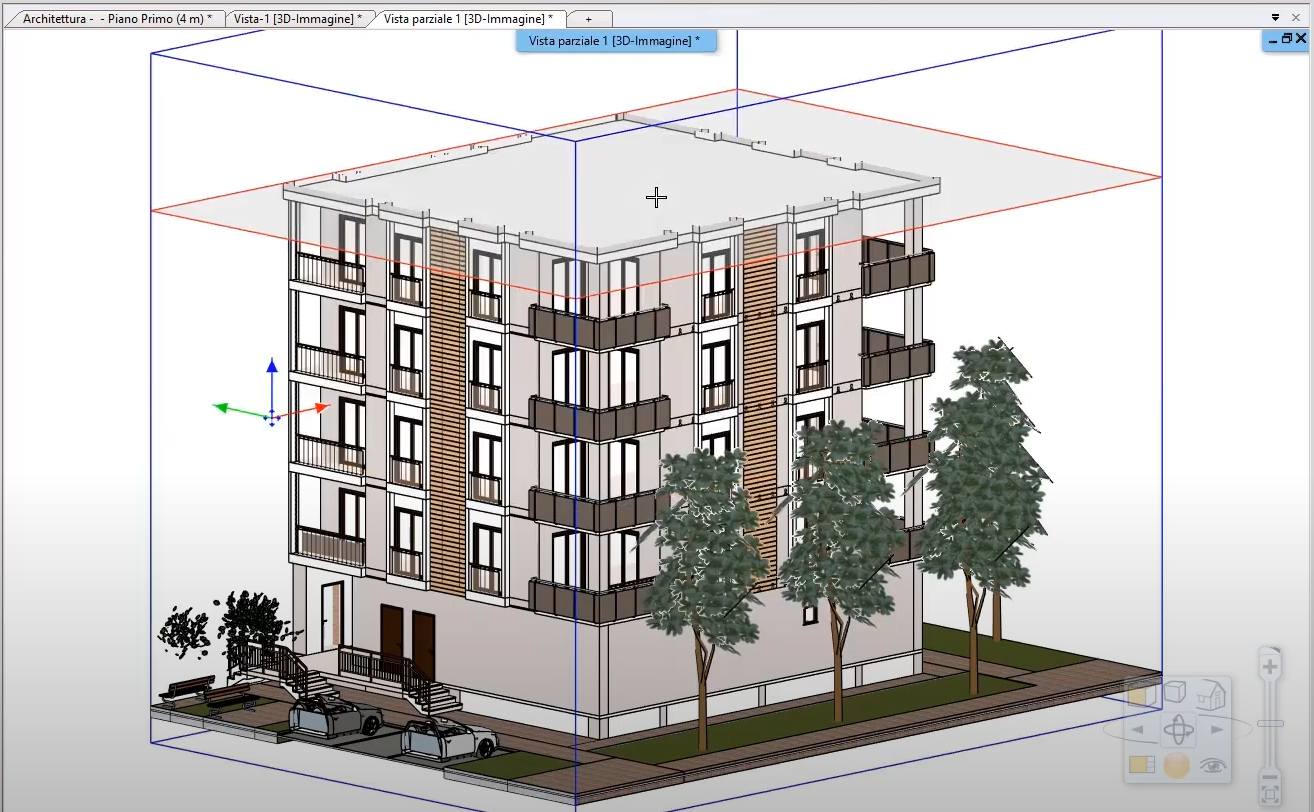This screenshot has height=812, width=1314.
Task: Restore down the 3D view window
Action: (1287, 38)
